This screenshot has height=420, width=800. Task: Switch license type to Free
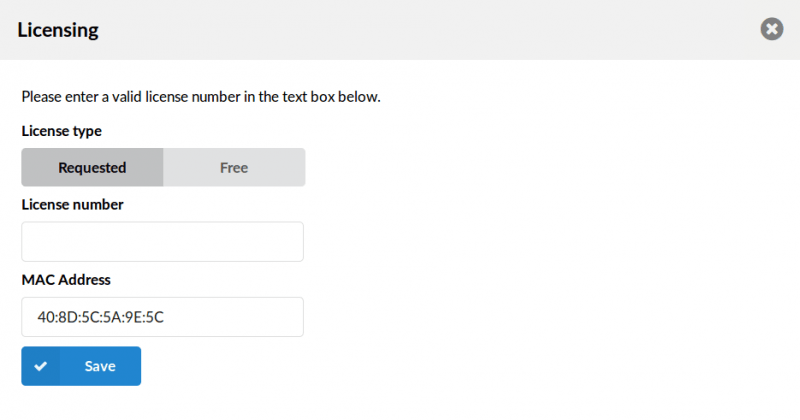click(x=234, y=167)
